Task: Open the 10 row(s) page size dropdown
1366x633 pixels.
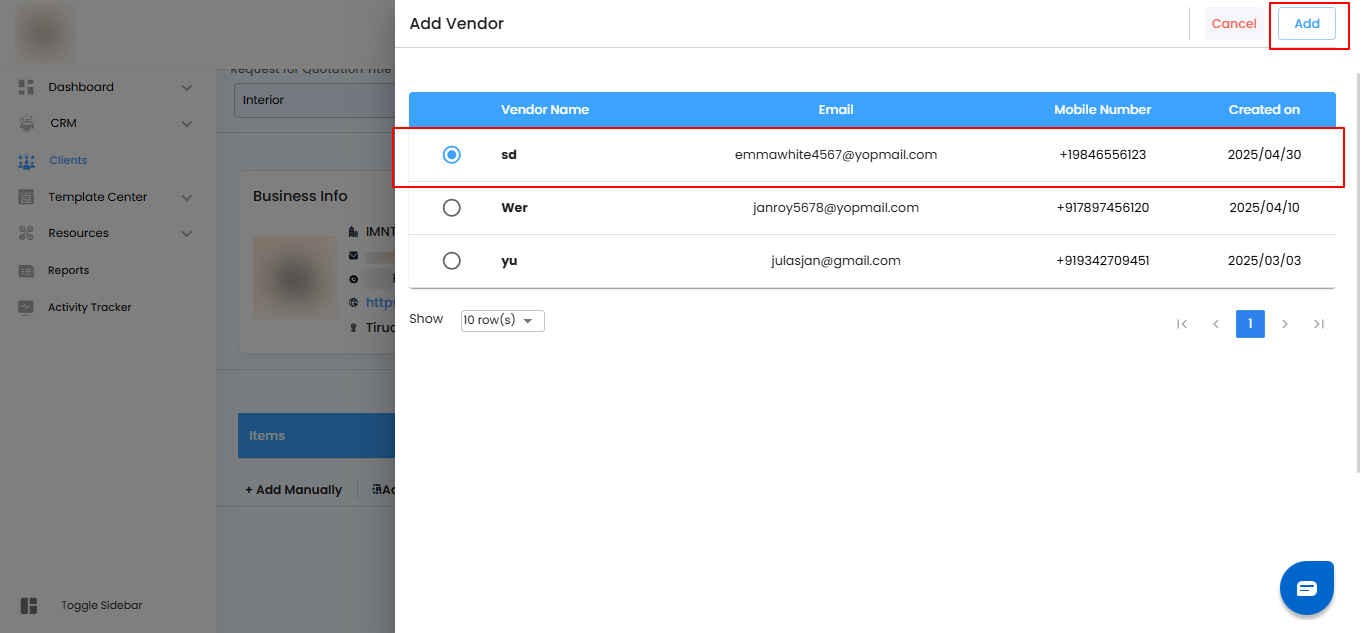Action: click(502, 320)
